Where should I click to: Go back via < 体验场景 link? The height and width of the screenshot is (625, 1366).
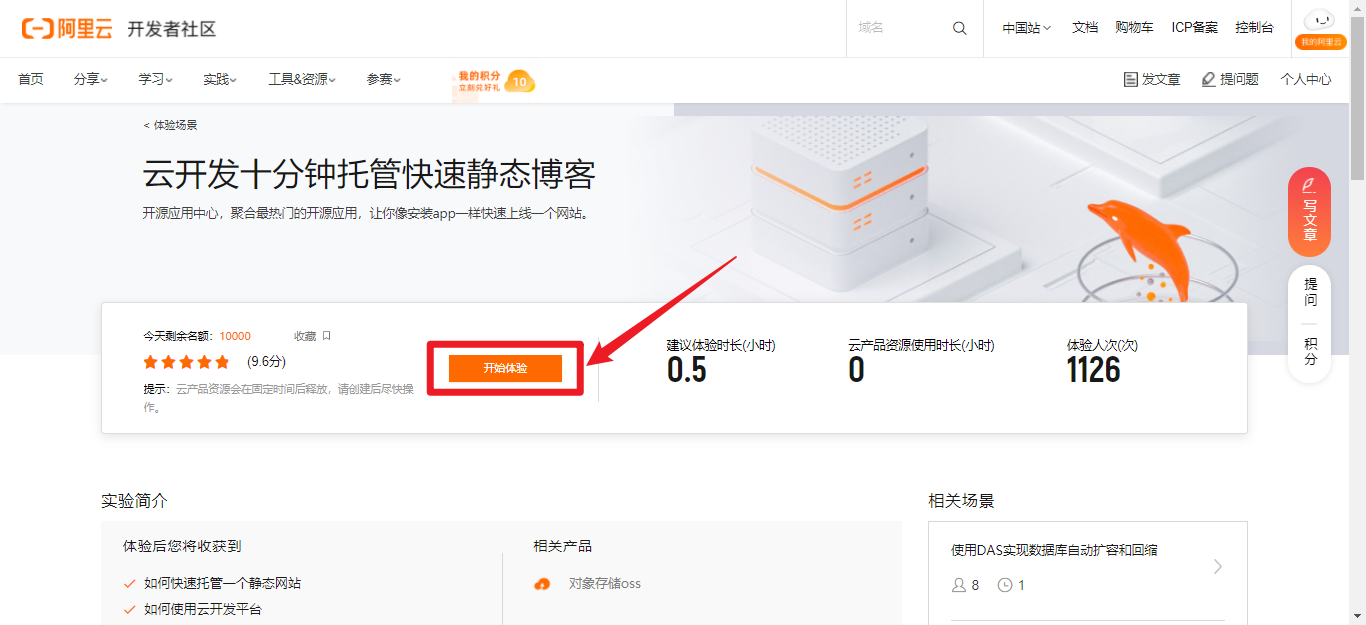point(170,125)
